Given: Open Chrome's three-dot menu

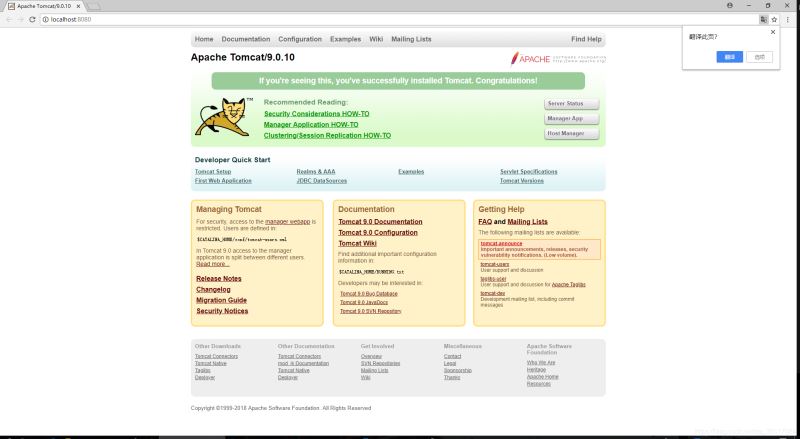Looking at the screenshot, I should click(x=788, y=19).
